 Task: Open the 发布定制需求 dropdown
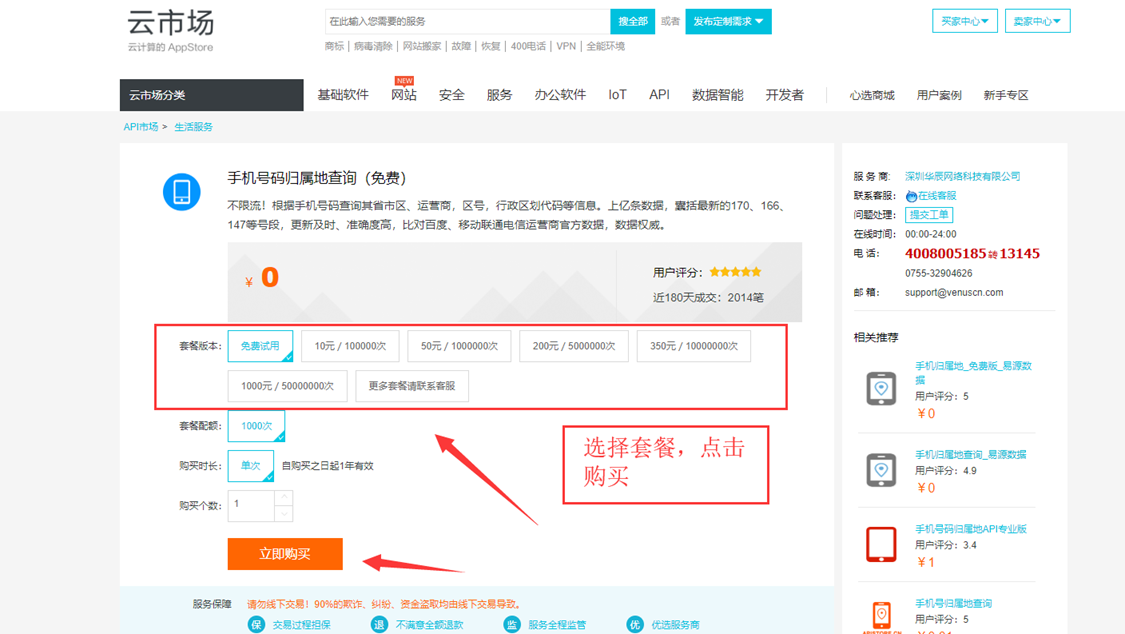pos(728,22)
